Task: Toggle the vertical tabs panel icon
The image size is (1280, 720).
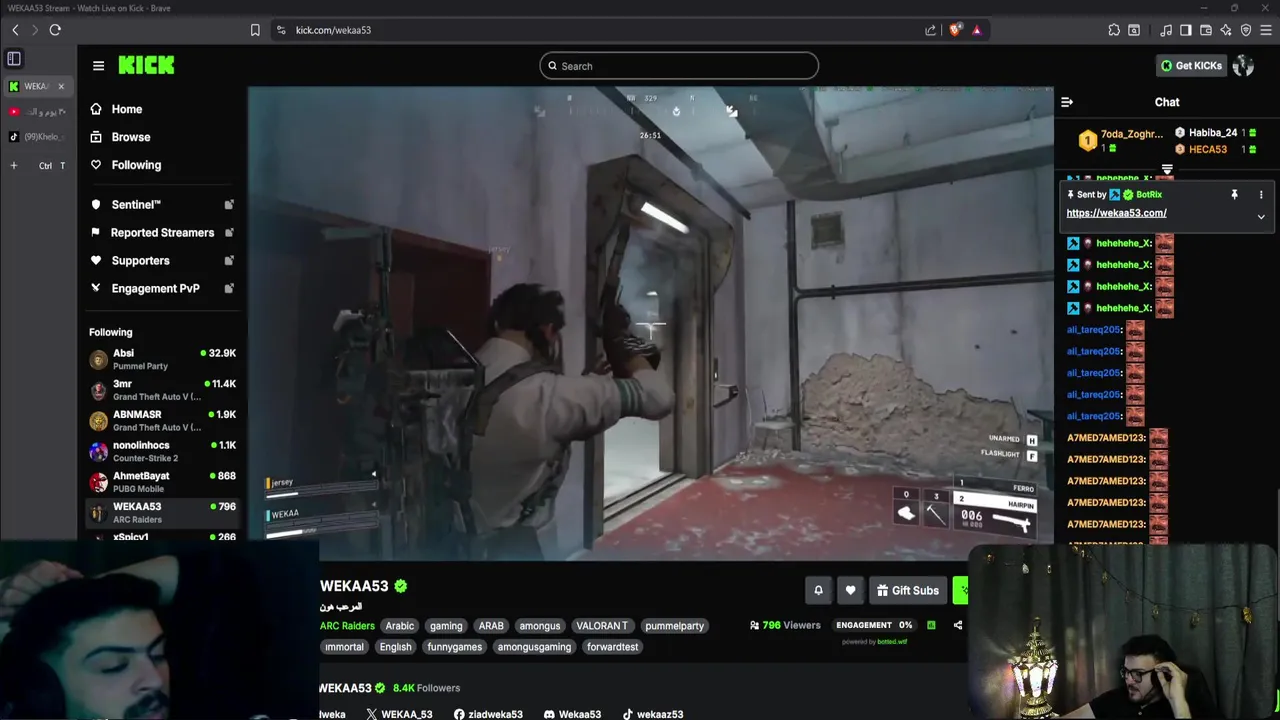Action: (x=14, y=59)
